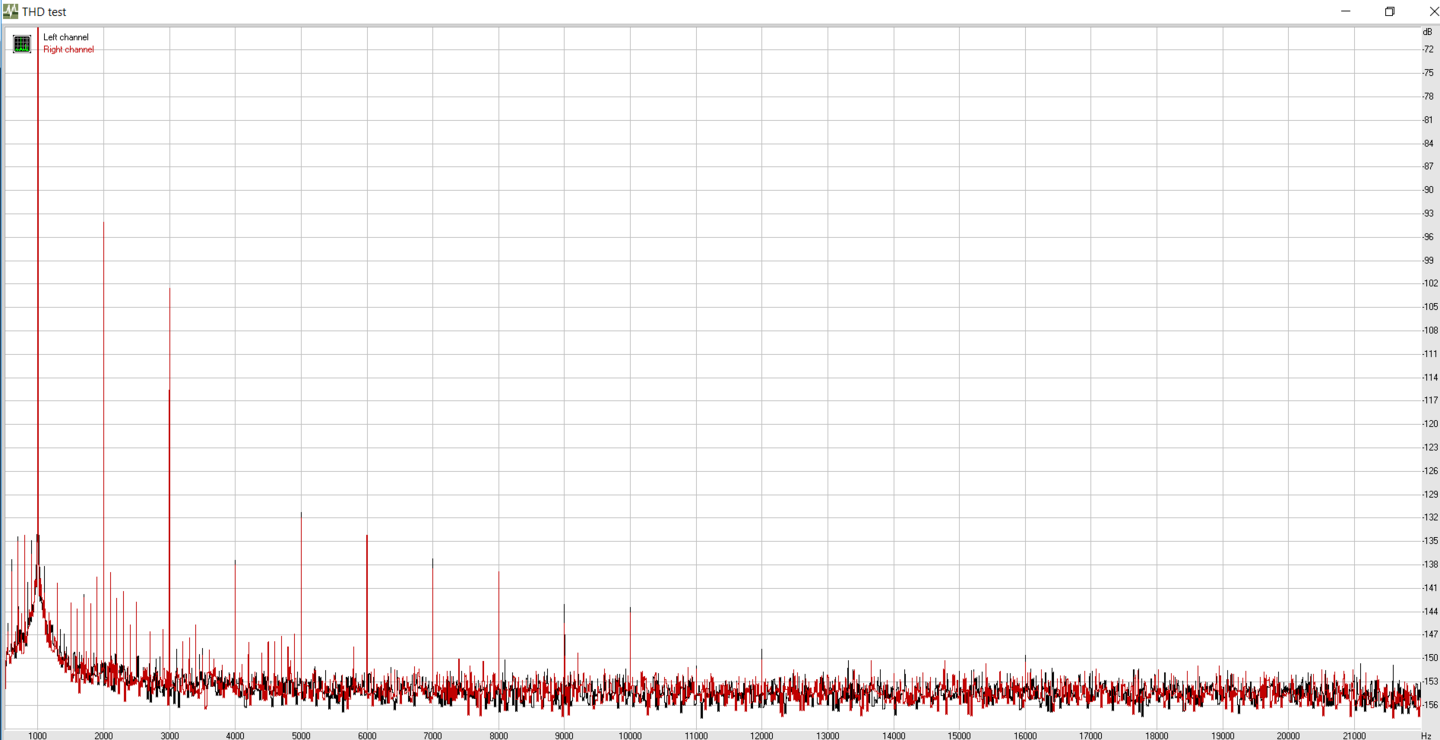Minimize the THD test window

tap(1345, 11)
